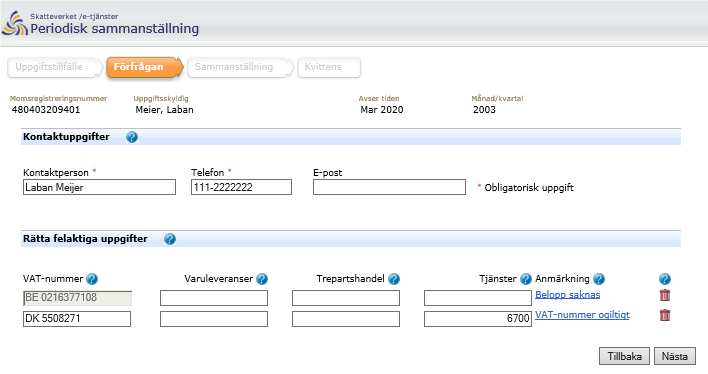Focus Trepartshandel field in DK row

346,319
